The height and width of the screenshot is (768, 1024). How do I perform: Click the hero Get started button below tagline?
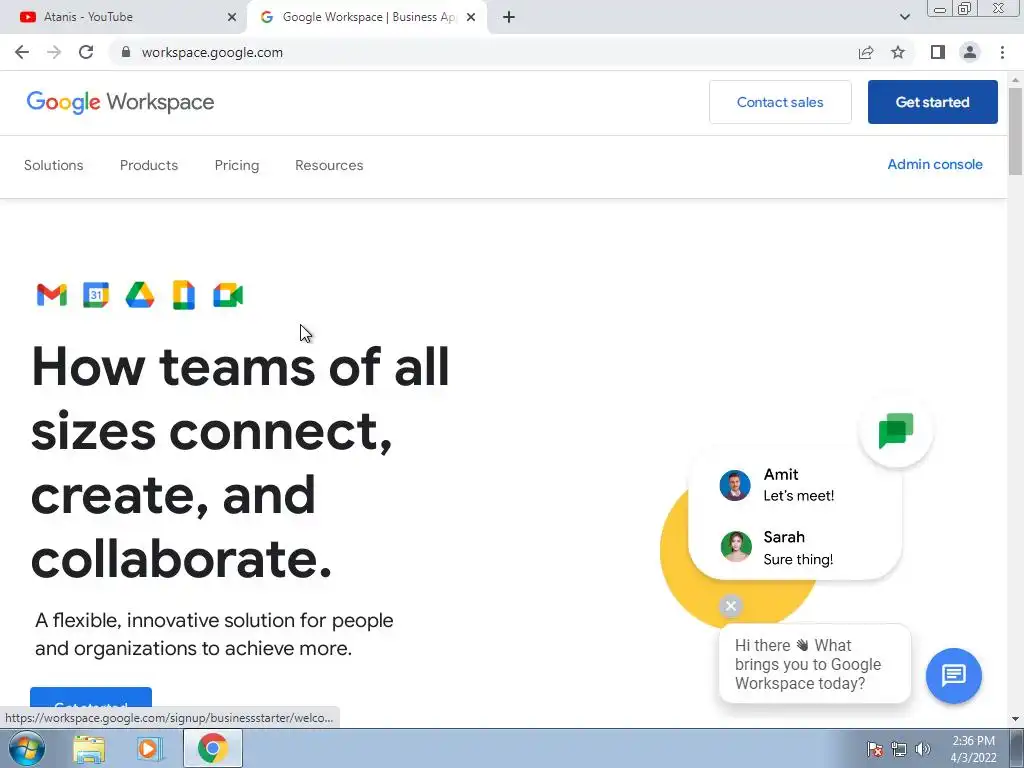(x=91, y=697)
